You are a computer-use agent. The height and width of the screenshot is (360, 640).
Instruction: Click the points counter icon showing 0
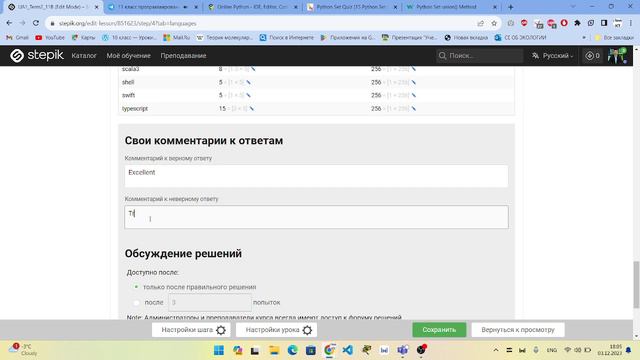(592, 56)
